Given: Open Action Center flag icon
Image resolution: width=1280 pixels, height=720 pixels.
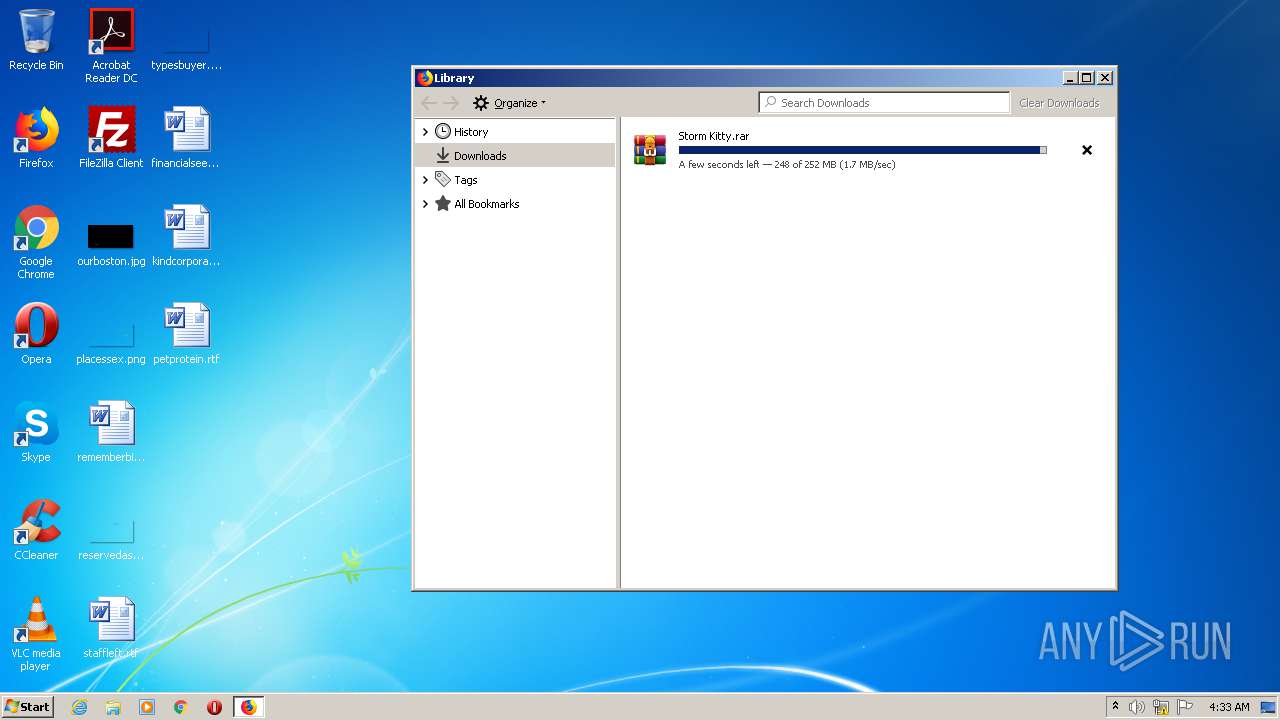Looking at the screenshot, I should tap(1185, 707).
